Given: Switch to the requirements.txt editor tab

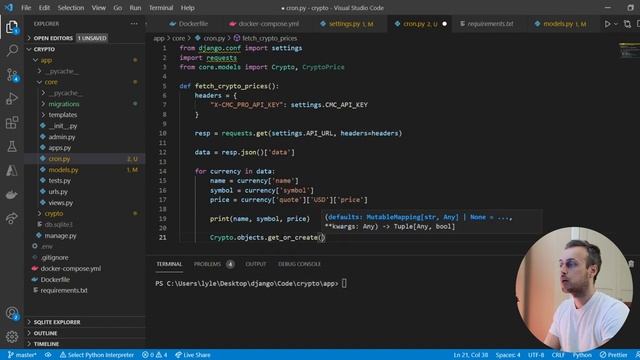Looking at the screenshot, I should (486, 24).
